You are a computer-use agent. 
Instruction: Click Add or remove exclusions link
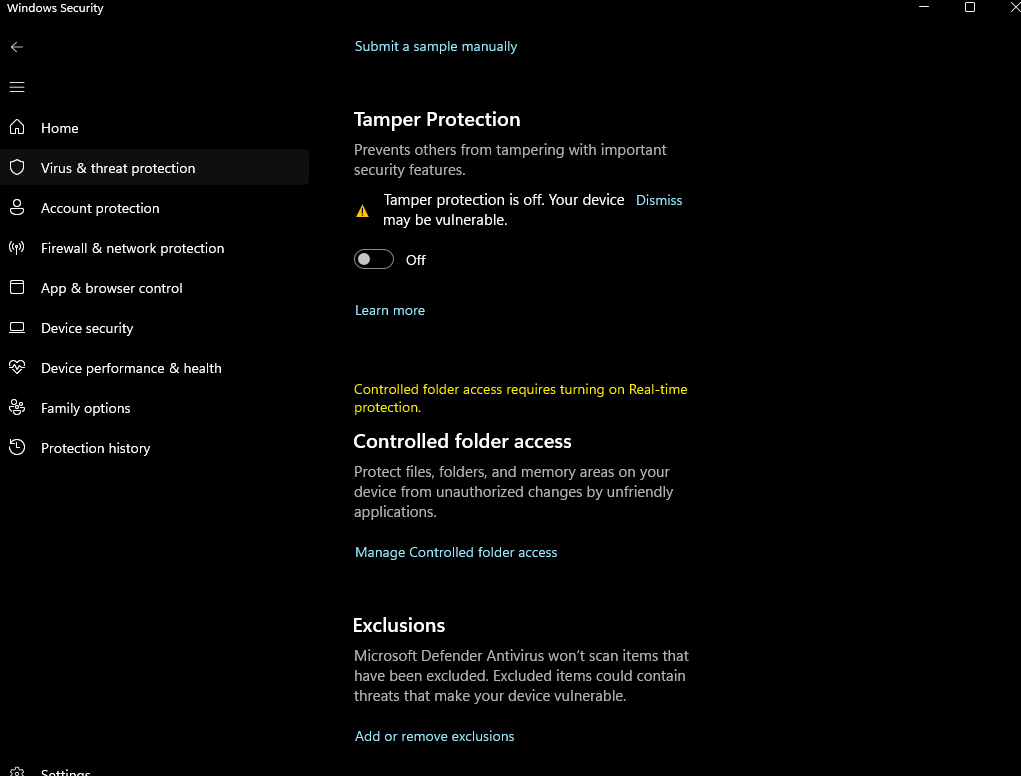tap(435, 736)
